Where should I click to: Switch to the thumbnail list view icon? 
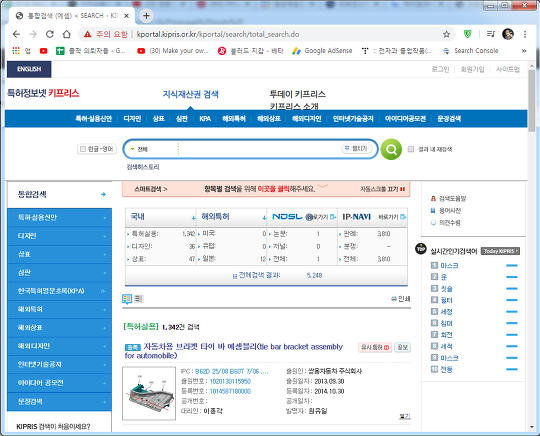click(x=127, y=299)
